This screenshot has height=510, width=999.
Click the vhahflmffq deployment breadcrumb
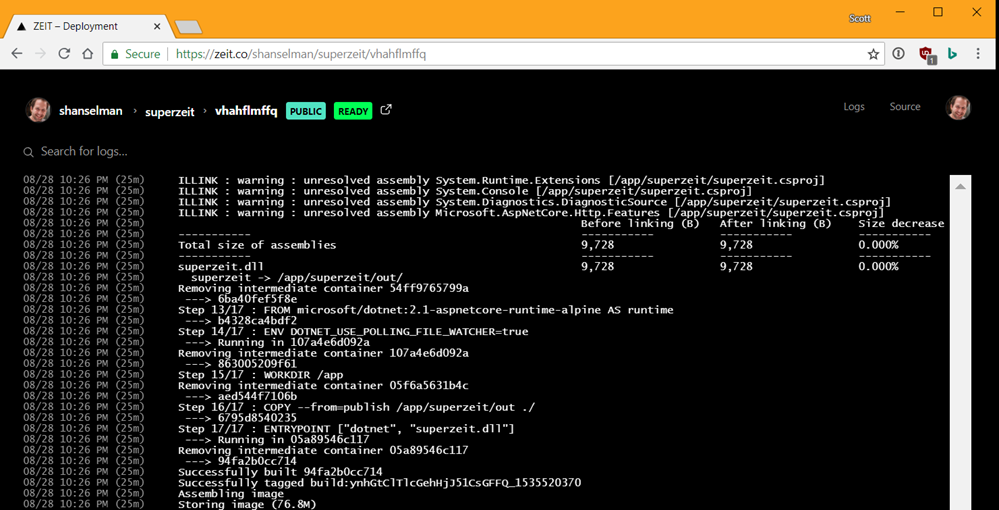[246, 111]
